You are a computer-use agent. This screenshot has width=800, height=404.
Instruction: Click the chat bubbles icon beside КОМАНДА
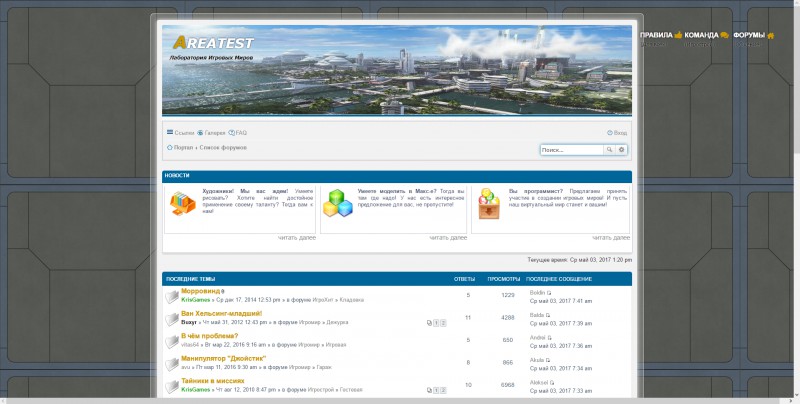coord(724,35)
